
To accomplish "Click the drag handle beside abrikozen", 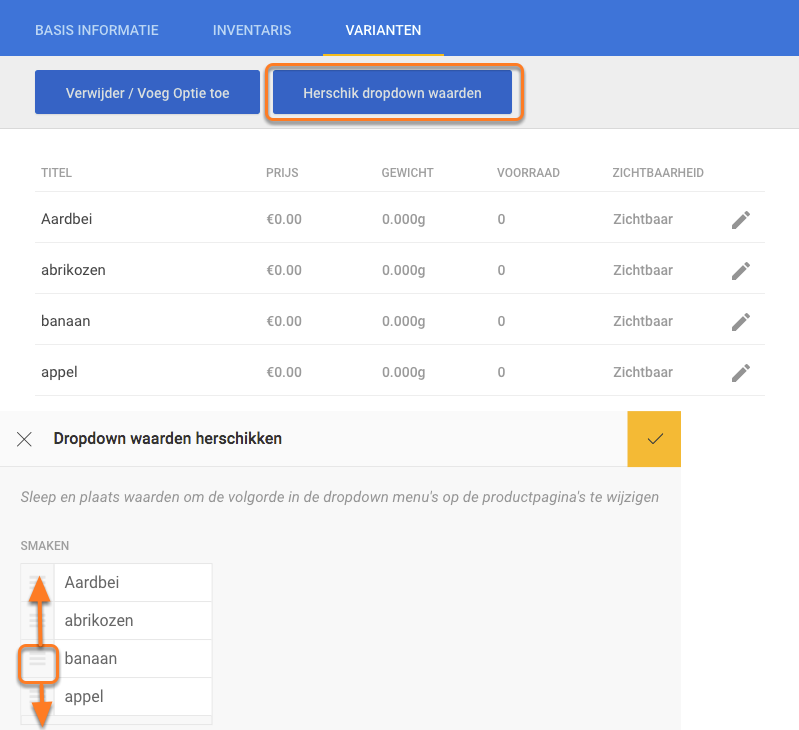I will click(x=38, y=621).
